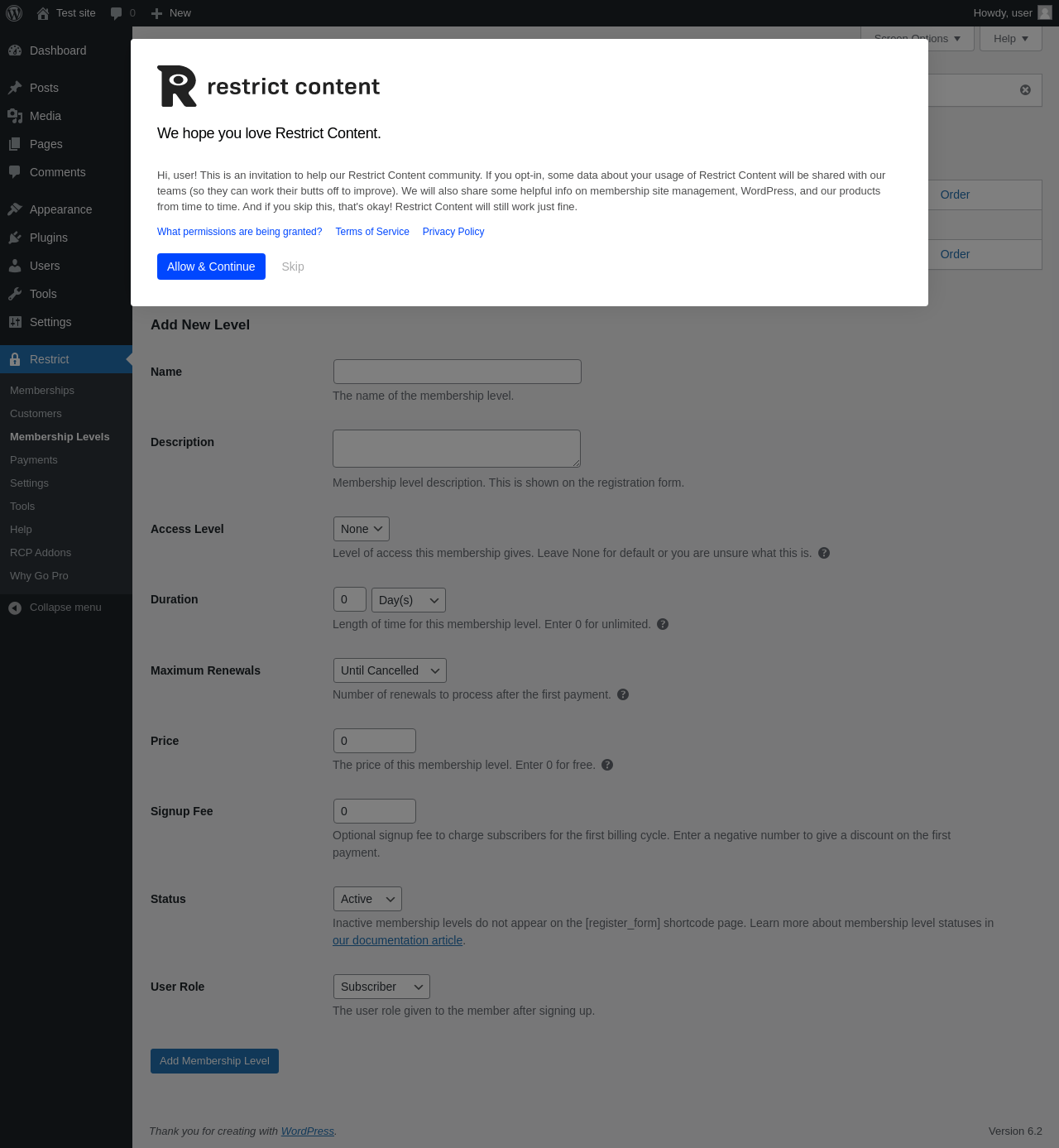The width and height of the screenshot is (1059, 1148).
Task: Expand the Screen Options dropdown
Action: coord(918,38)
